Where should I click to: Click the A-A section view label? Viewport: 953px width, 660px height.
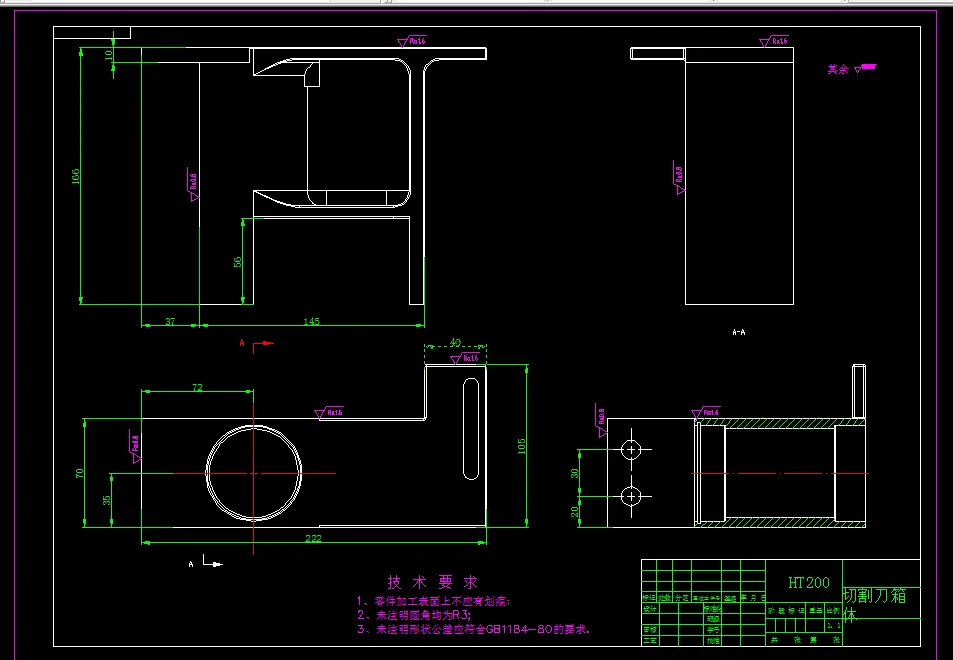[738, 332]
